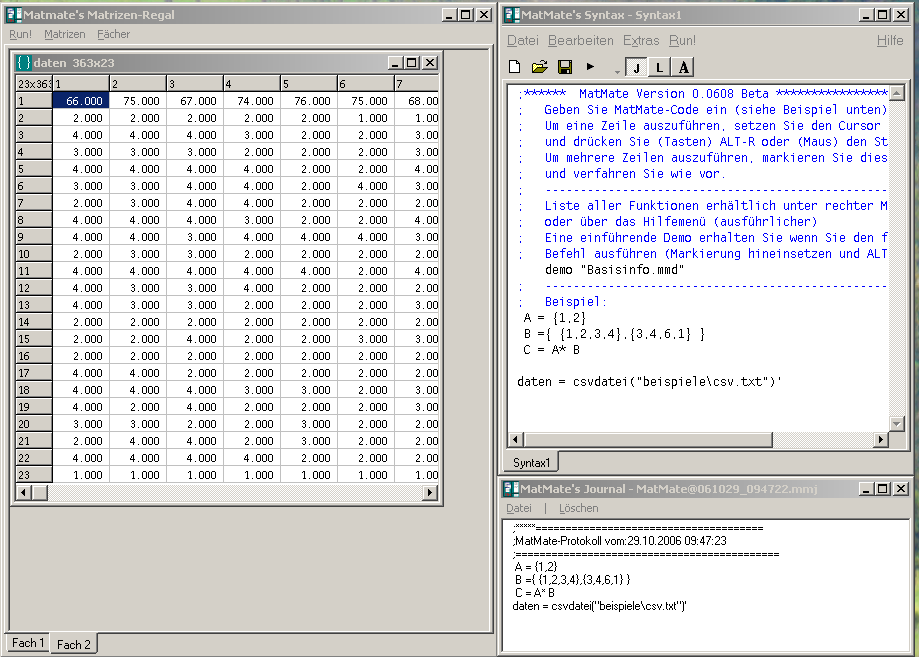
Task: Click the daten matrix horizontal scrollbar right arrow
Action: (x=430, y=493)
